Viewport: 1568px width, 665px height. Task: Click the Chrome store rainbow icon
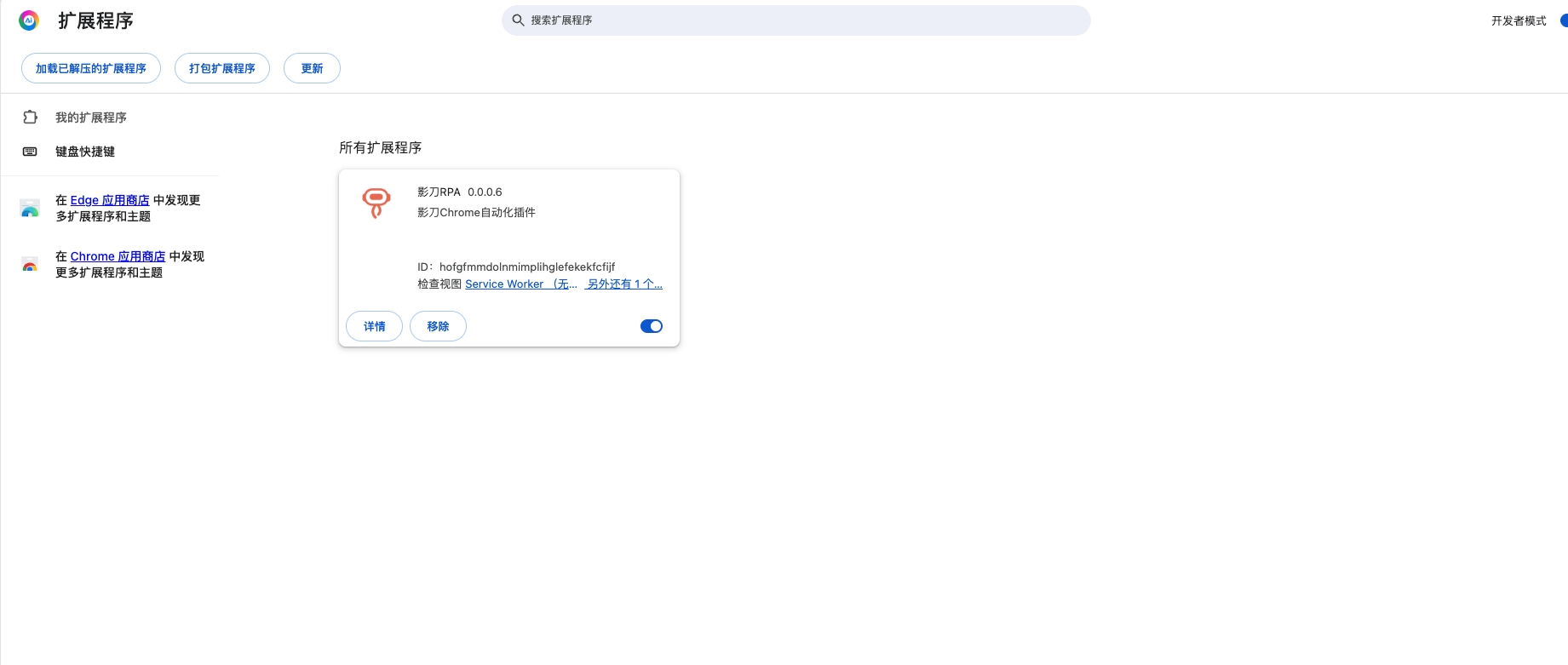coord(30,264)
